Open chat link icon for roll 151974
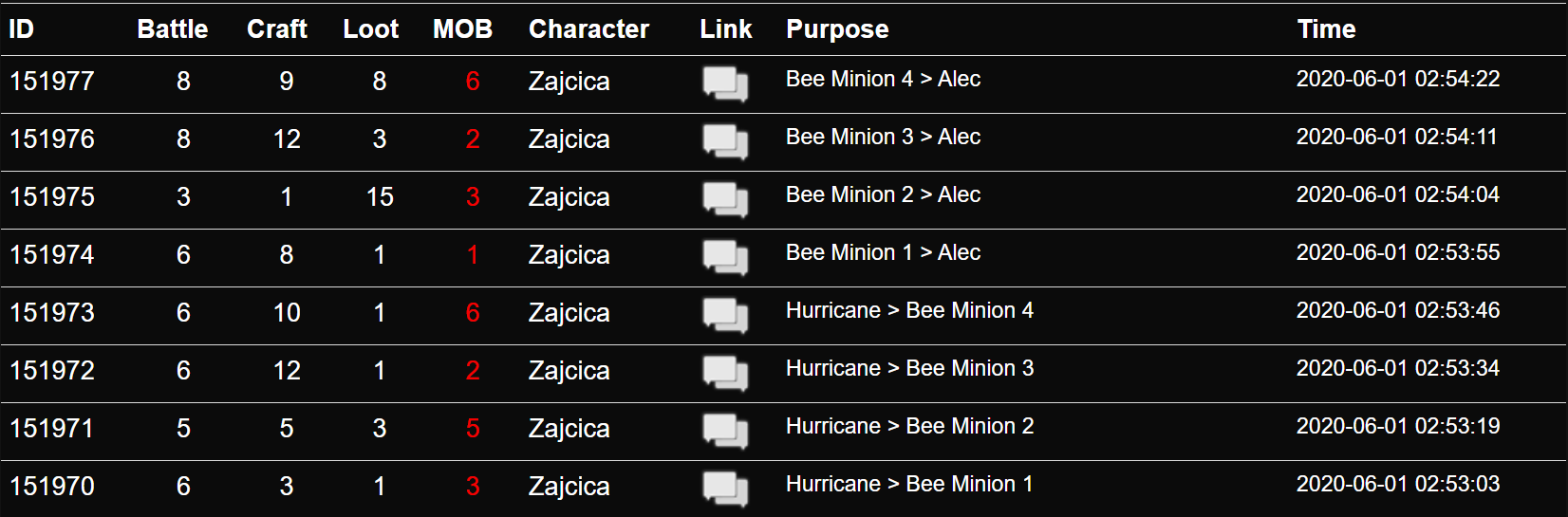This screenshot has width=1568, height=517. coord(725,257)
